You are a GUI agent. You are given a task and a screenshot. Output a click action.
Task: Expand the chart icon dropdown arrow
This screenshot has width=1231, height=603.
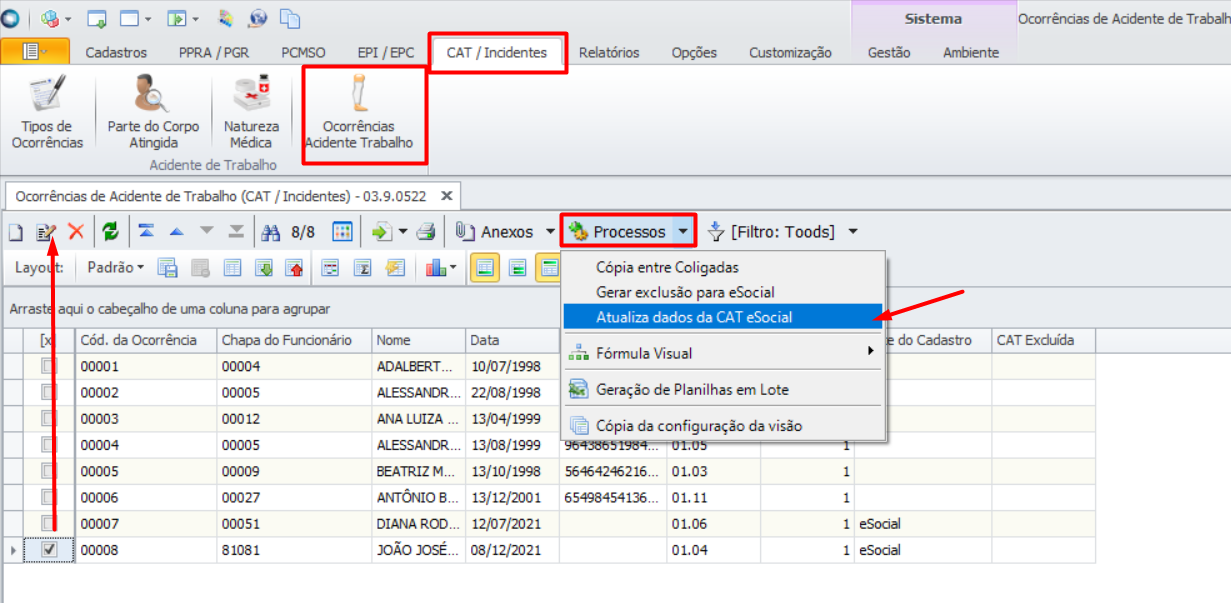(x=453, y=268)
